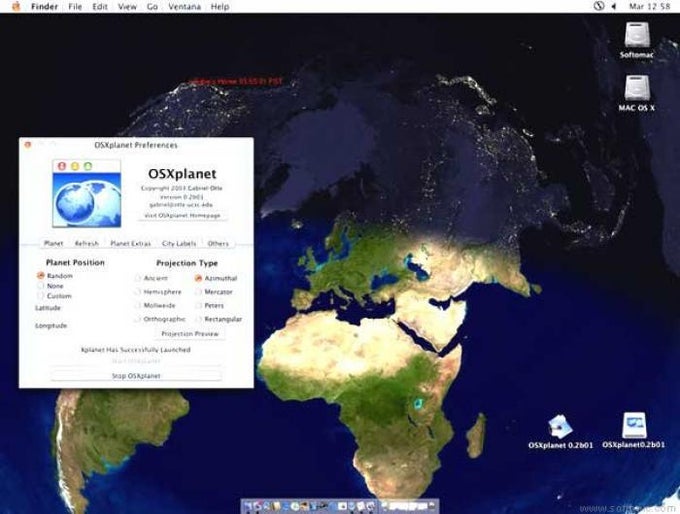Choose the Rectangular projection type

(199, 319)
